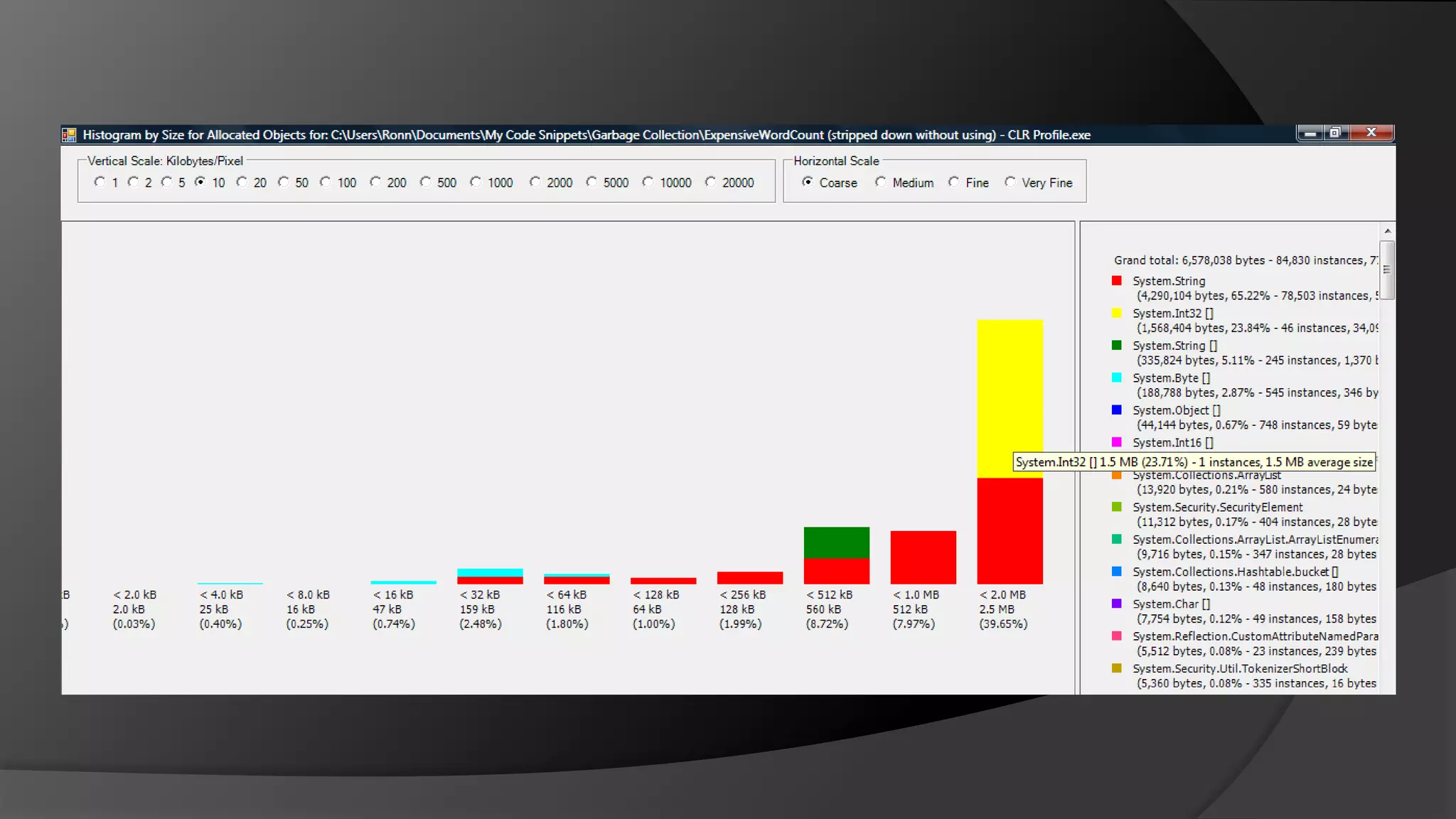Screen dimensions: 1456x819
Task: Click the green System.String [] legend swatch
Action: (x=1116, y=346)
